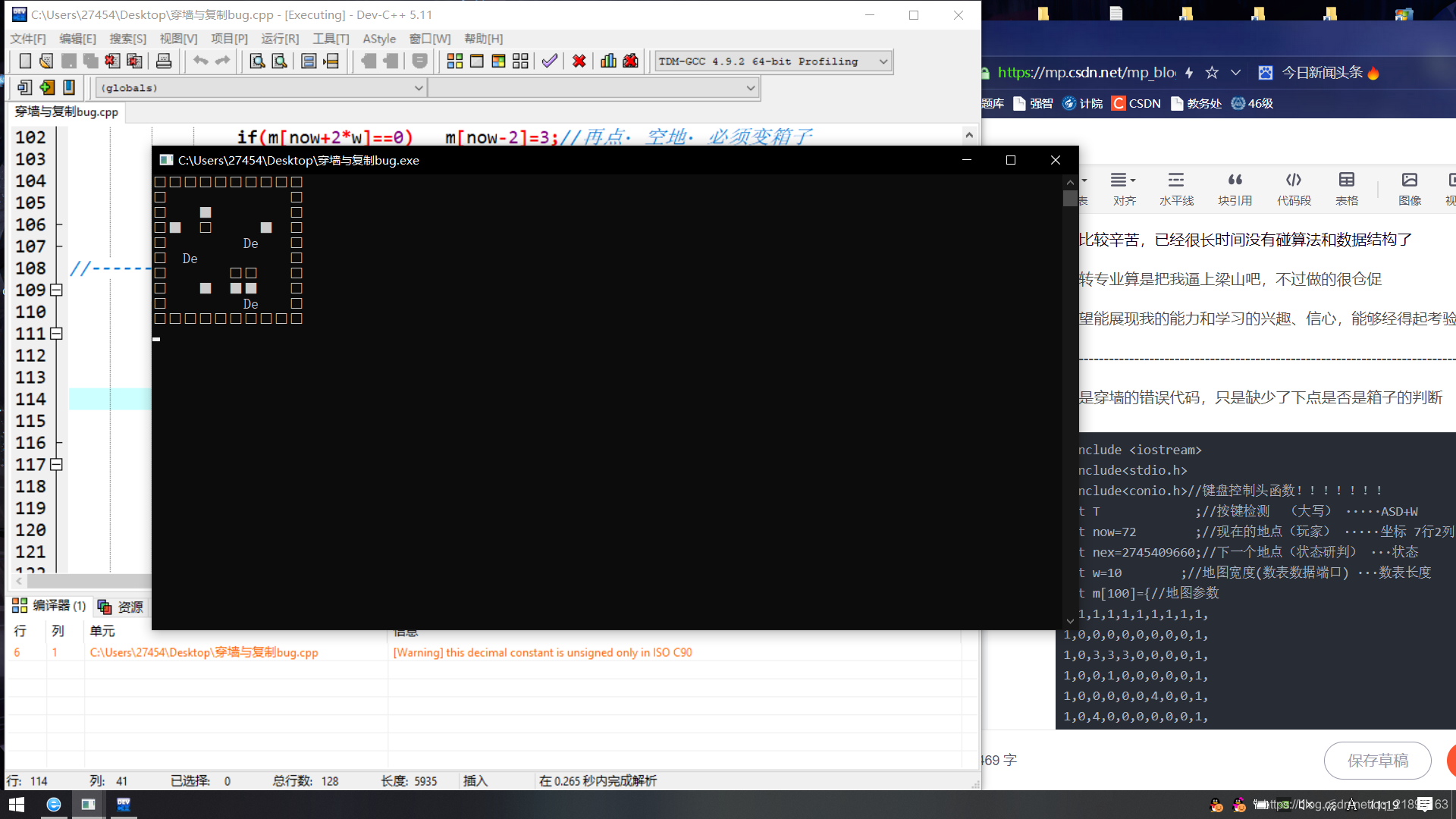Open the CSDN bookmark in browser
Viewport: 1456px width, 819px height.
[1136, 103]
